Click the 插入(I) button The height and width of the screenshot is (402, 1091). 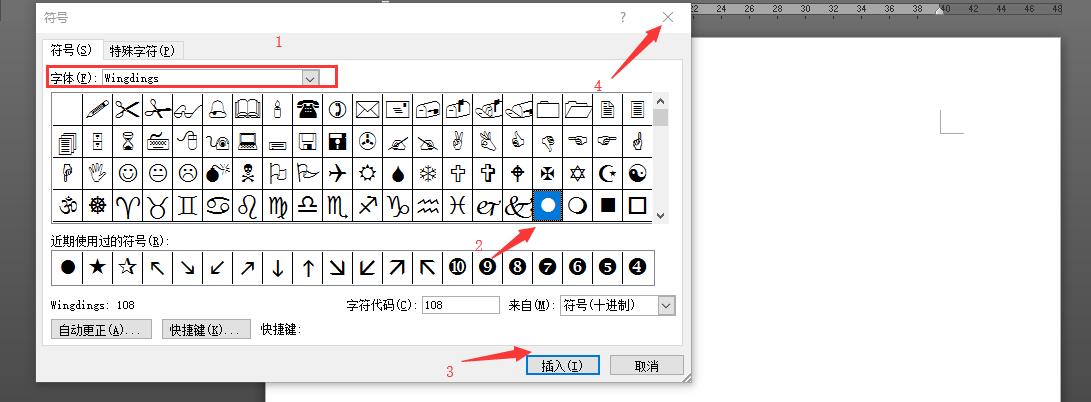click(562, 365)
